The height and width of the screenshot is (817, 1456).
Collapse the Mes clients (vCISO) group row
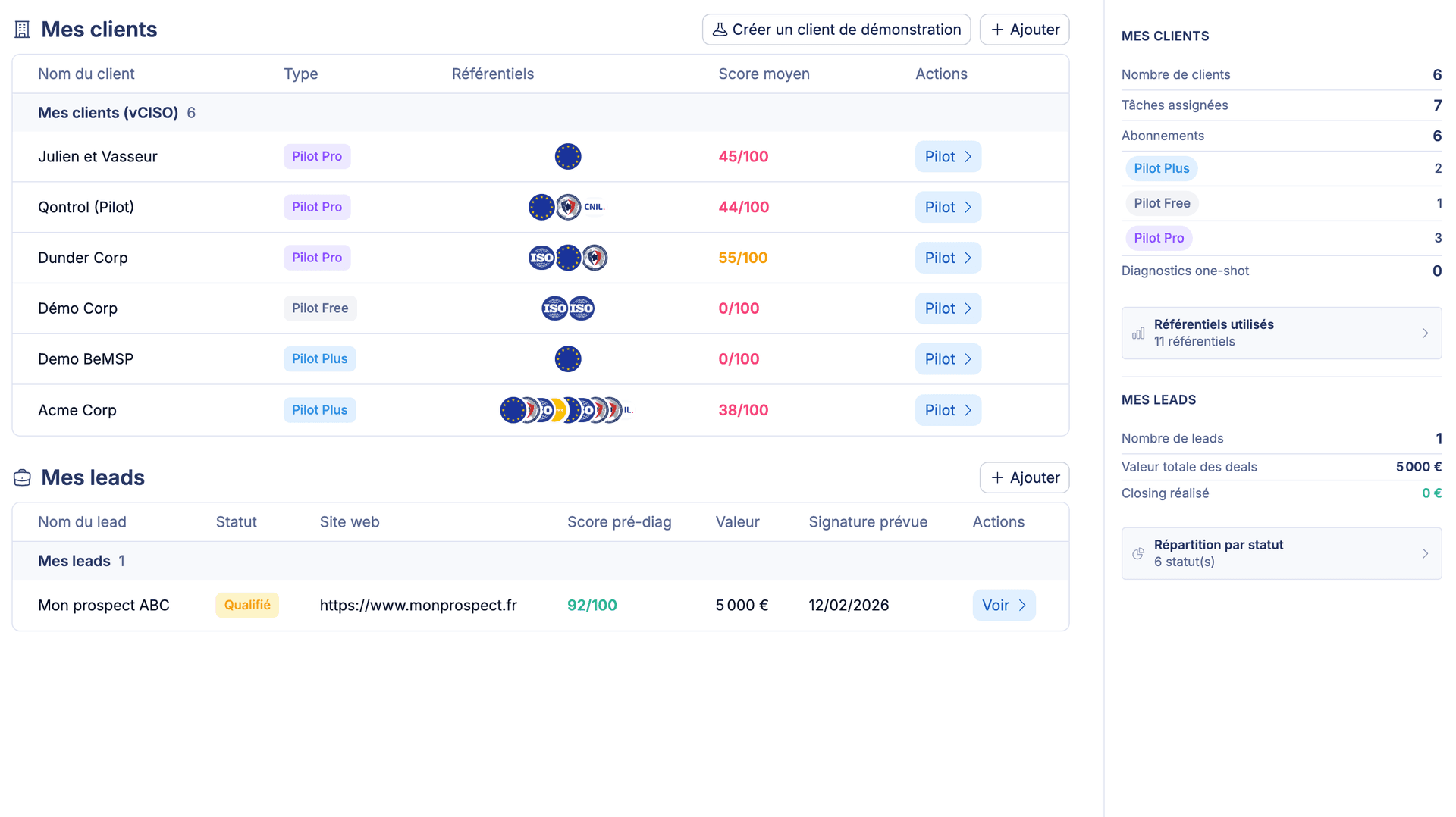click(108, 113)
